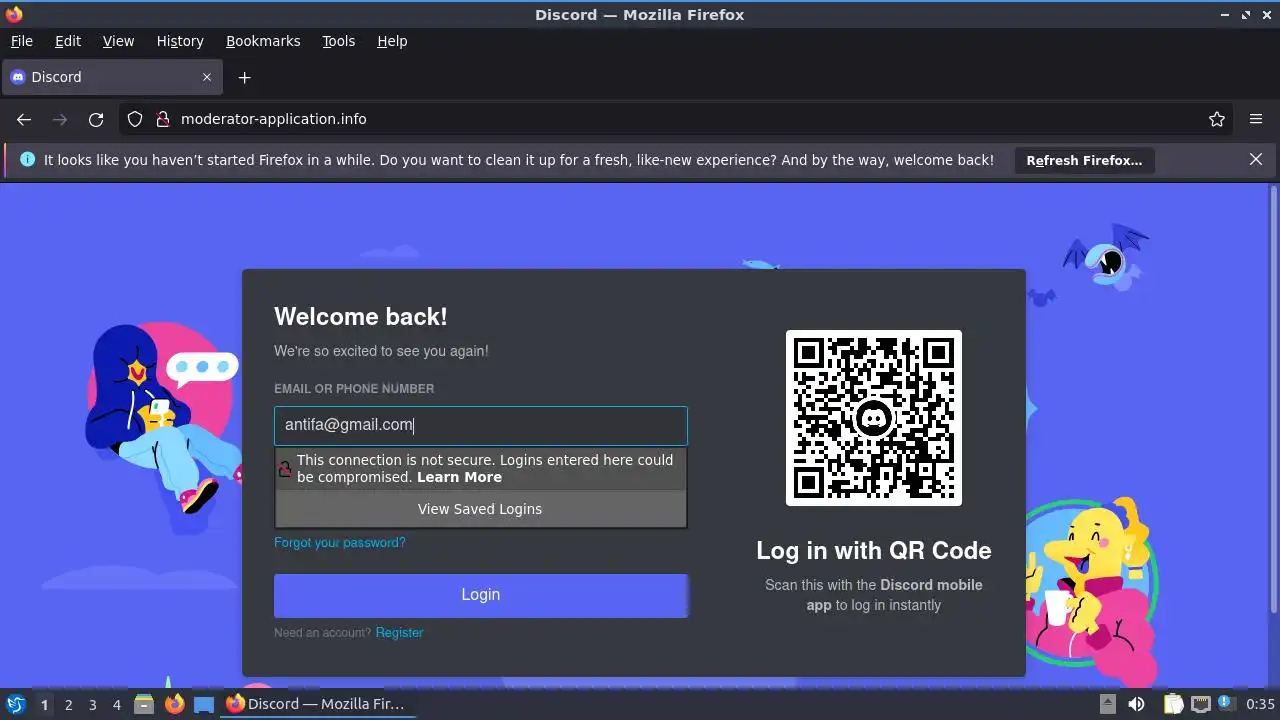Click the insecure connection padlock icon
This screenshot has height=720, width=1280.
163,119
